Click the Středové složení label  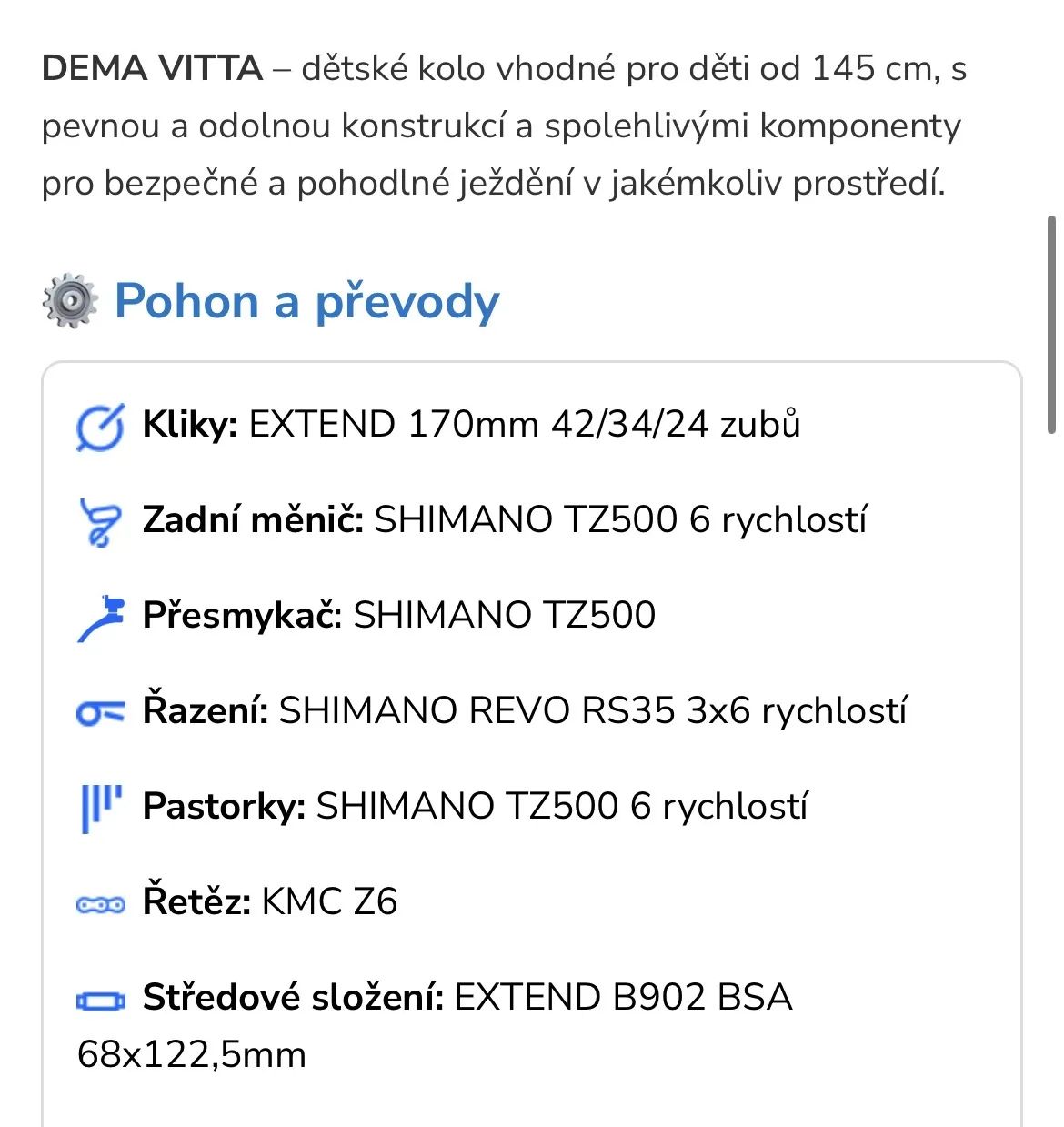293,998
